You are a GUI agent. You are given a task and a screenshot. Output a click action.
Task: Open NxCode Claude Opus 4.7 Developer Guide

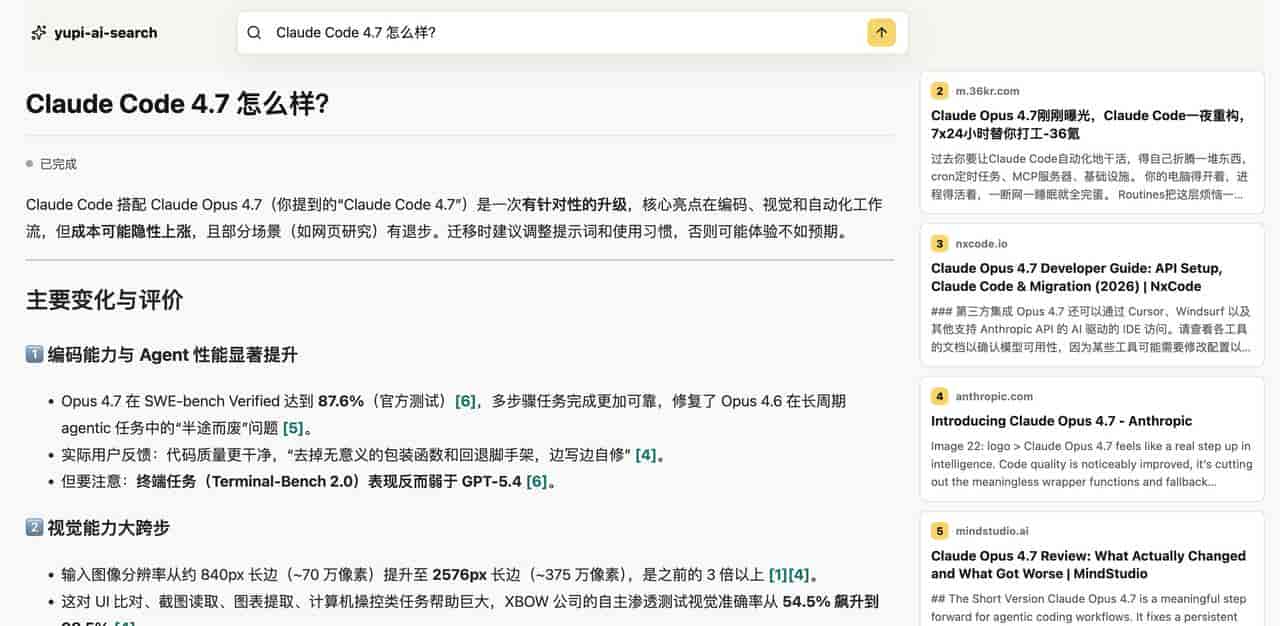(1076, 277)
